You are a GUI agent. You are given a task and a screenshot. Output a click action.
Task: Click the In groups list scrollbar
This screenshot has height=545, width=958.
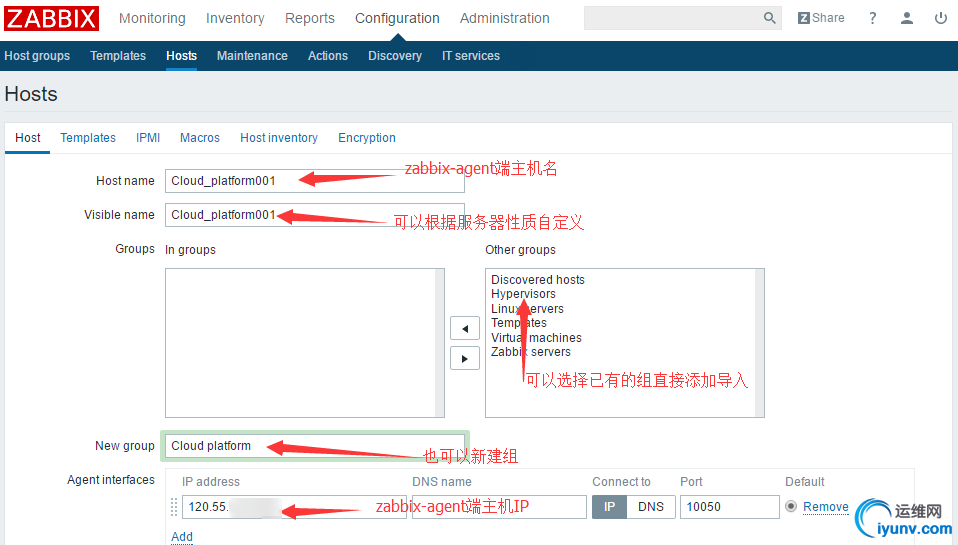click(439, 343)
